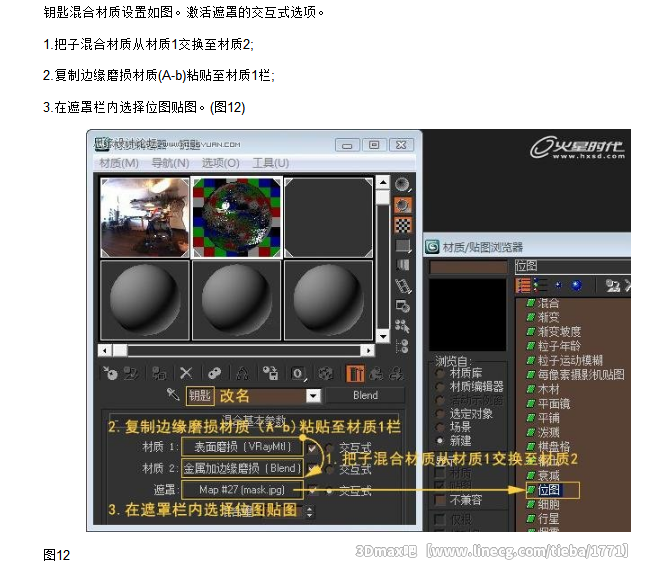Click the Map #27 (mask.jpg) mask button
Image resolution: width=668 pixels, height=570 pixels.
[x=242, y=490]
